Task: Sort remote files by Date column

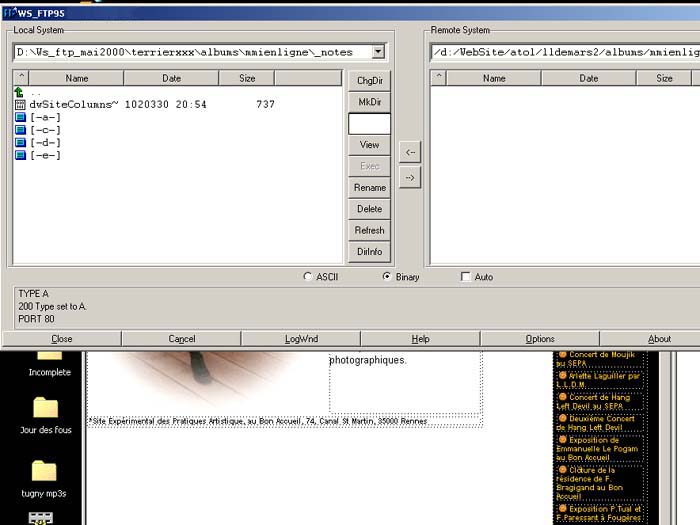Action: pyautogui.click(x=588, y=78)
